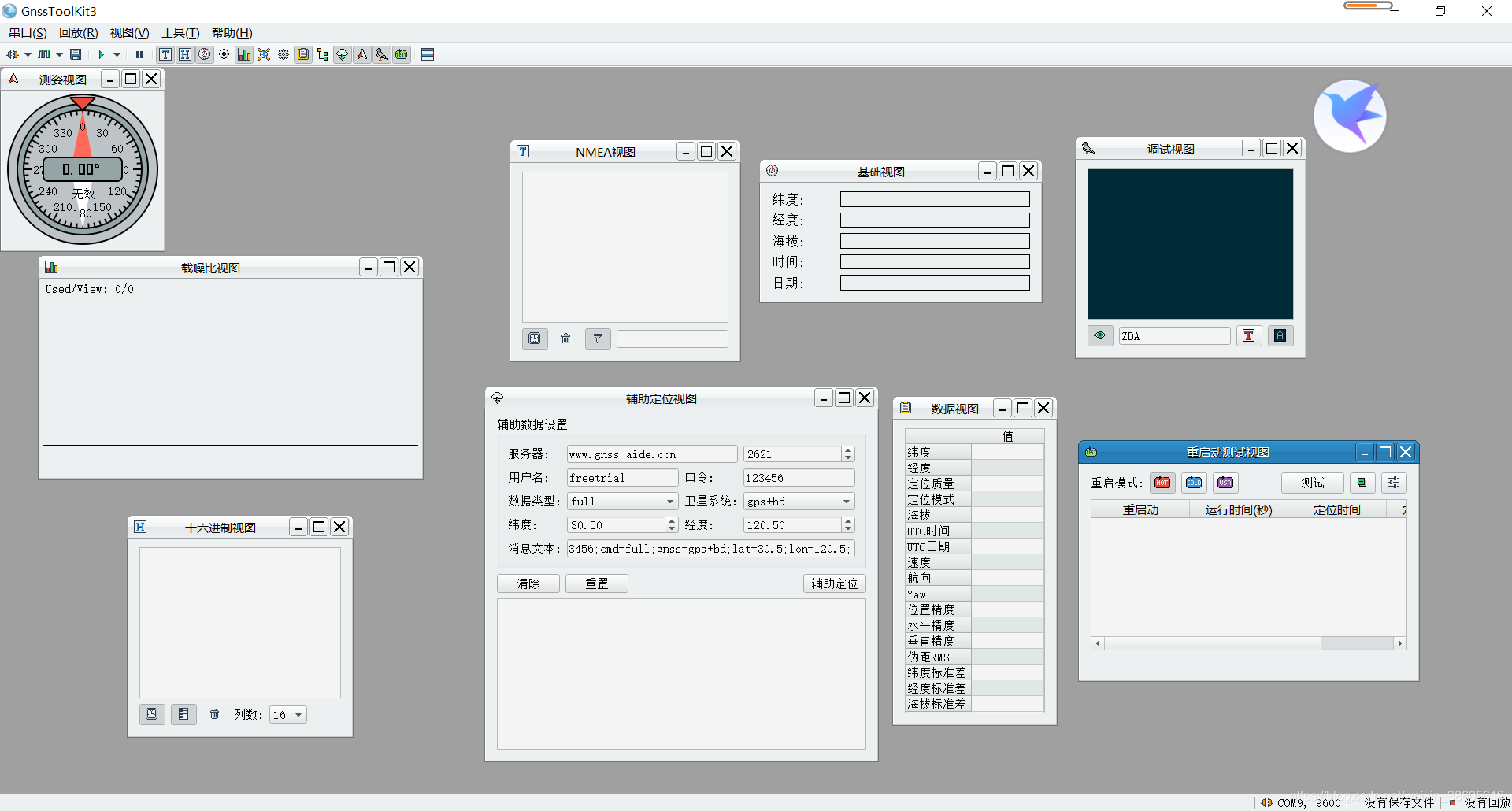Click the ZDA input field in debug view

tap(1174, 336)
